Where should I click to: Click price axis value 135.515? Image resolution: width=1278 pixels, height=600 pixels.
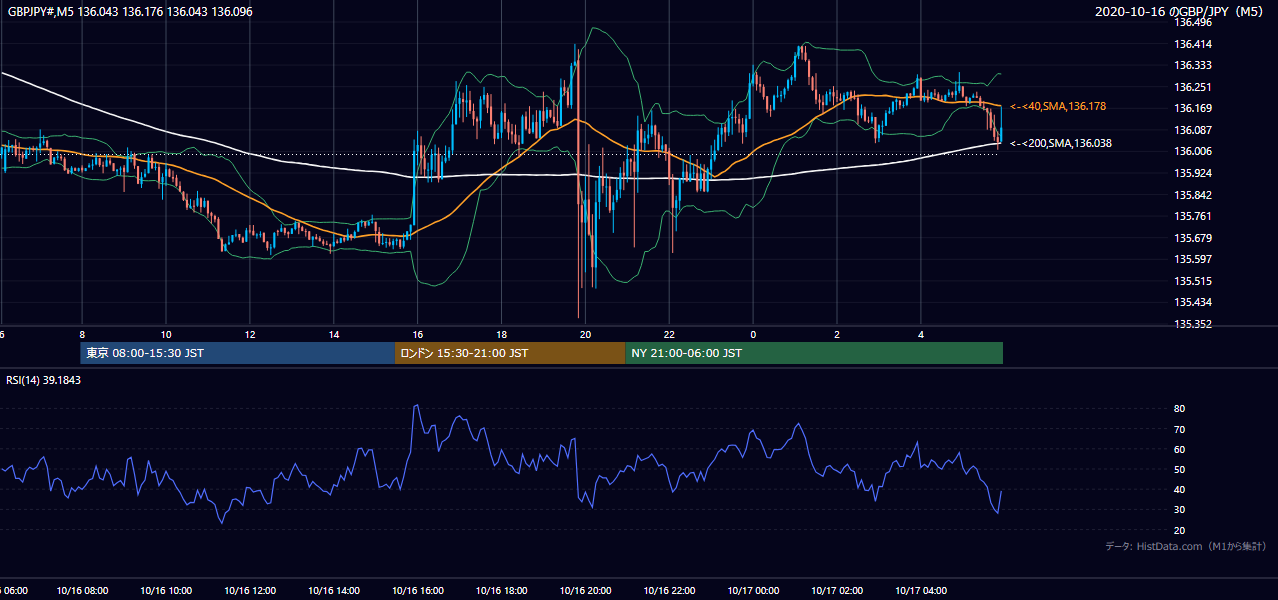pyautogui.click(x=1193, y=281)
